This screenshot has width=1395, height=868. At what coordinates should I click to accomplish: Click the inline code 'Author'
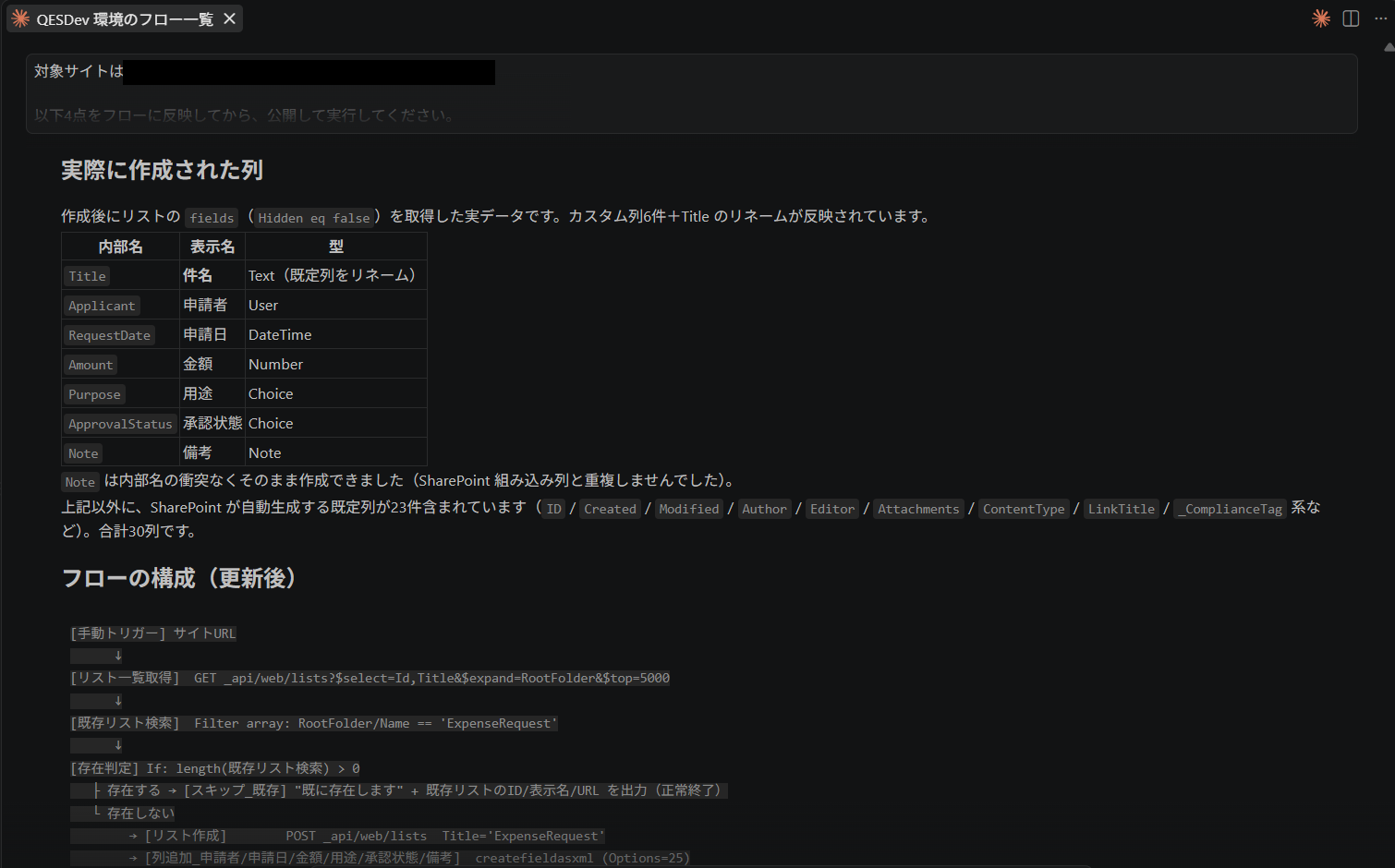click(764, 509)
